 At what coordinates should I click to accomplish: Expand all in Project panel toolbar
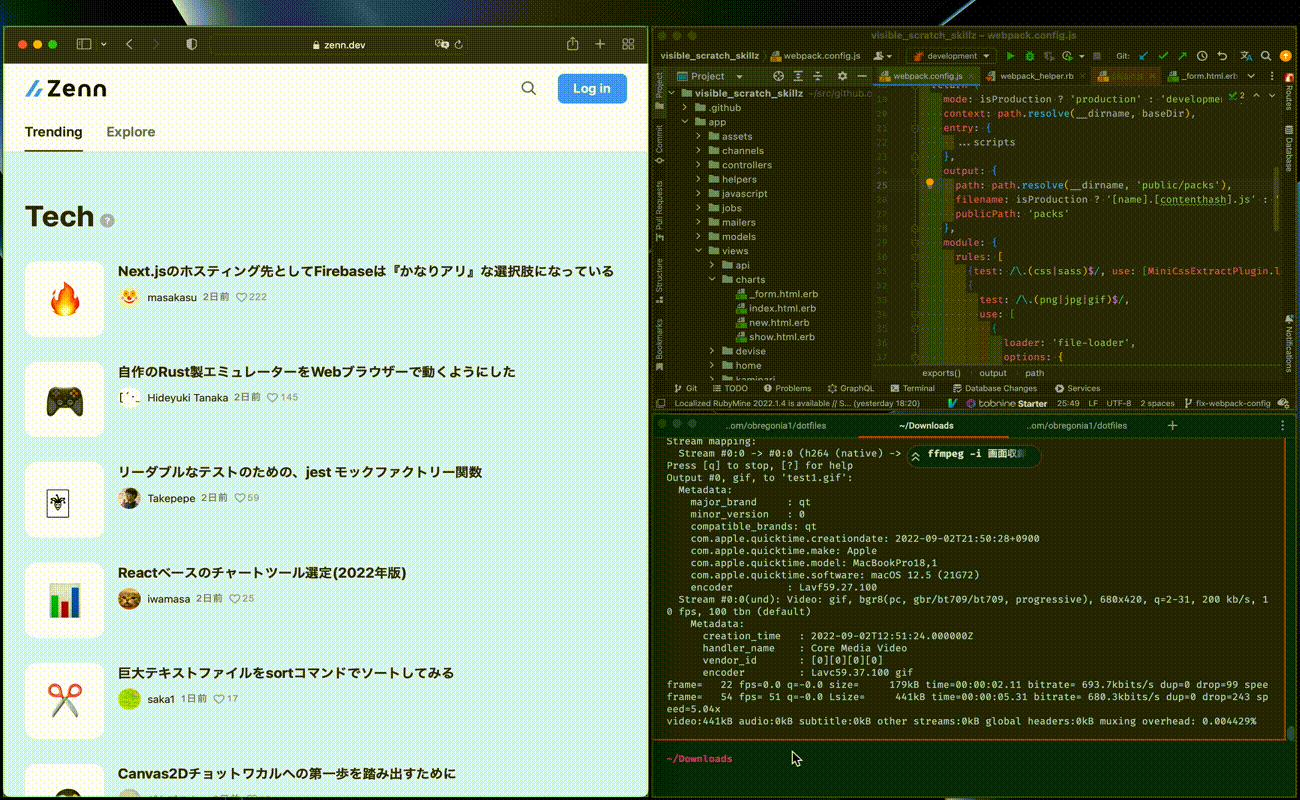pos(798,76)
